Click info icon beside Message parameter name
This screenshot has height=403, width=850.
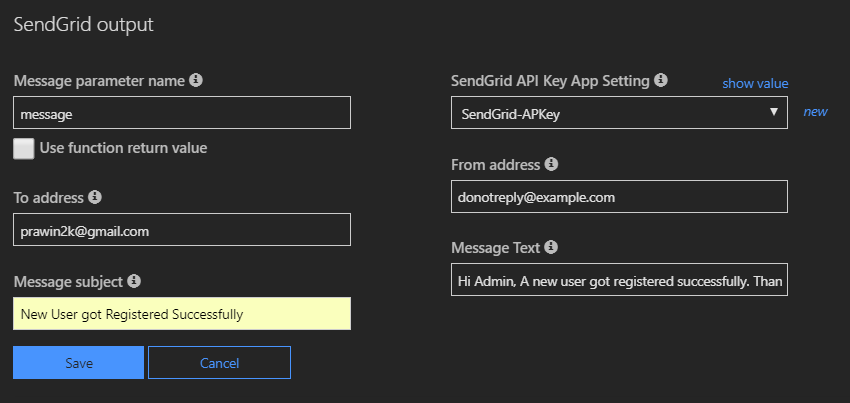coord(196,79)
